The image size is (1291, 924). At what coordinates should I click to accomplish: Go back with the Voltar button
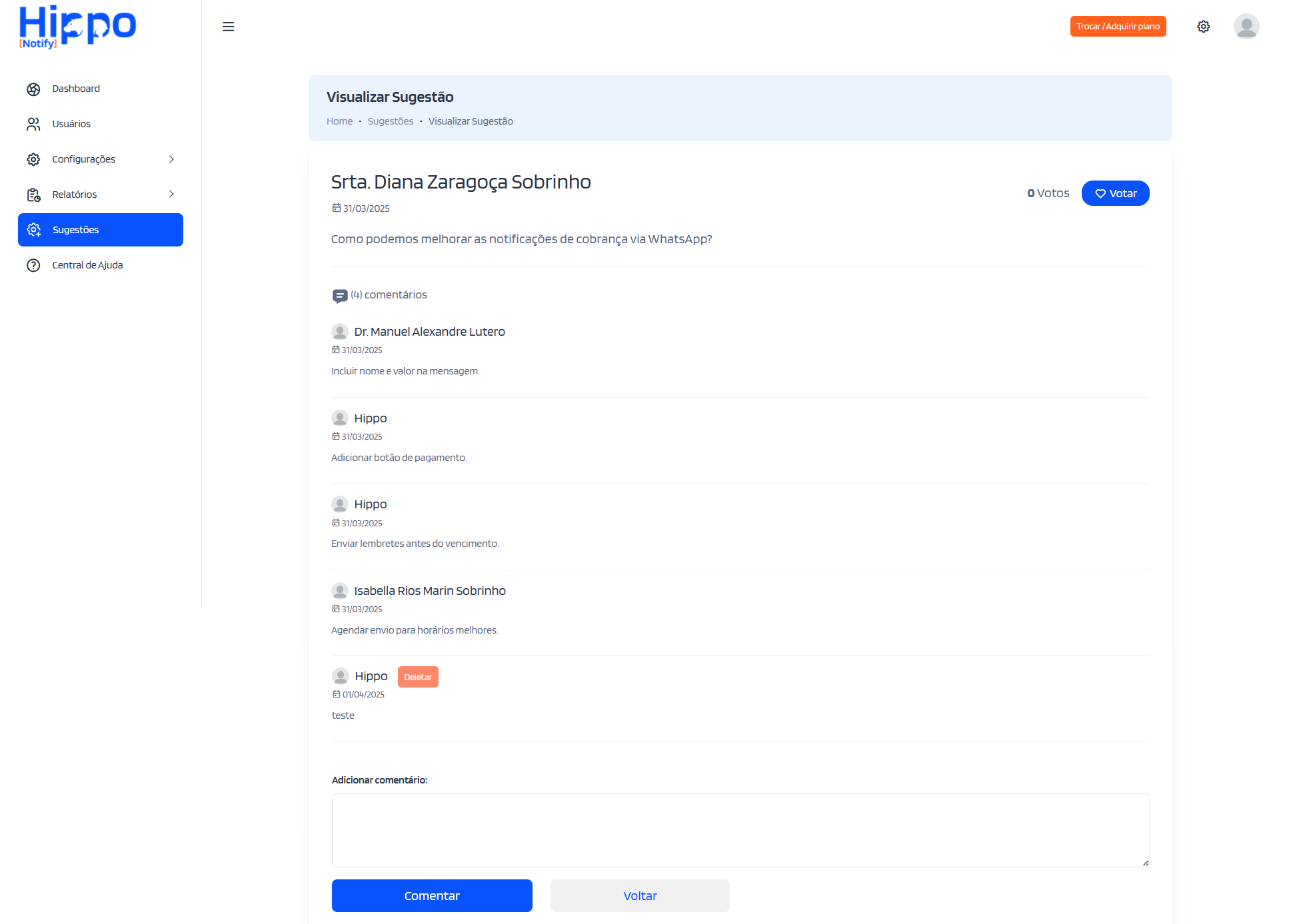pos(640,896)
